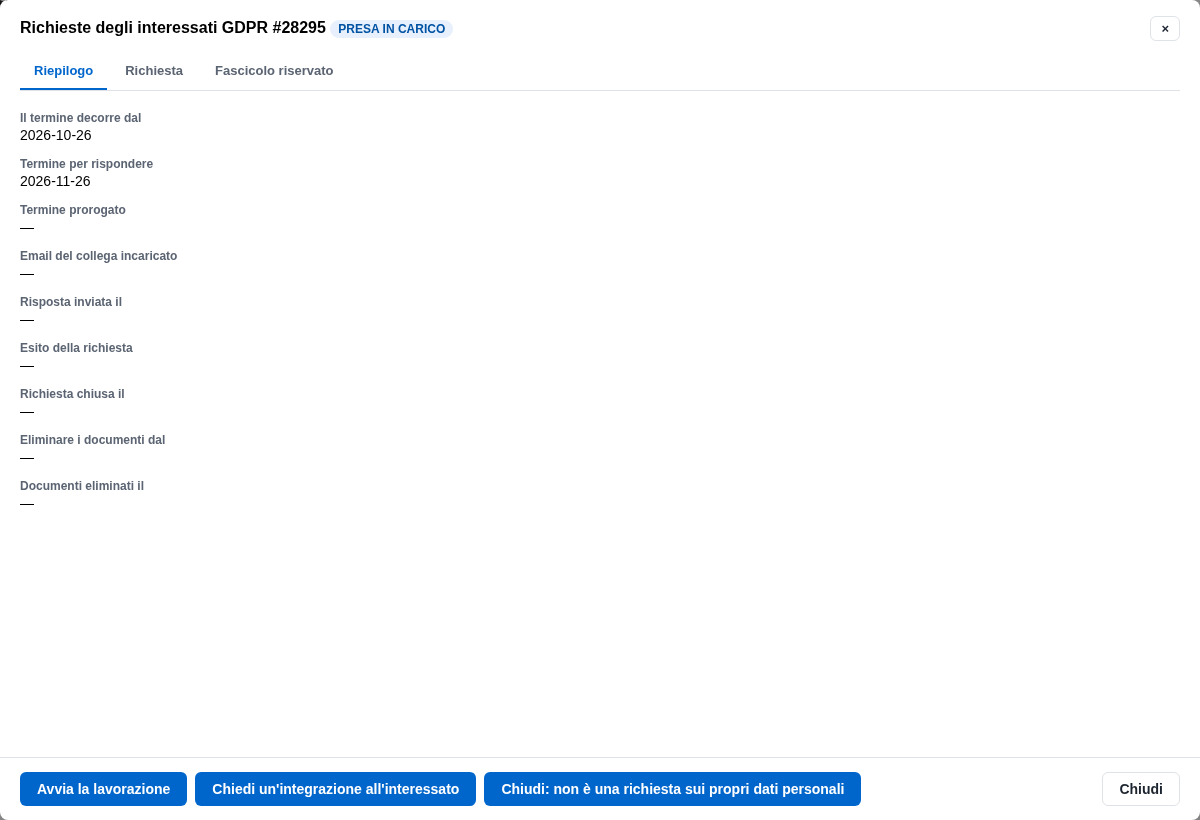Click the label Richiesta chiusa il
Screen dimensions: 1200x820
pos(72,394)
